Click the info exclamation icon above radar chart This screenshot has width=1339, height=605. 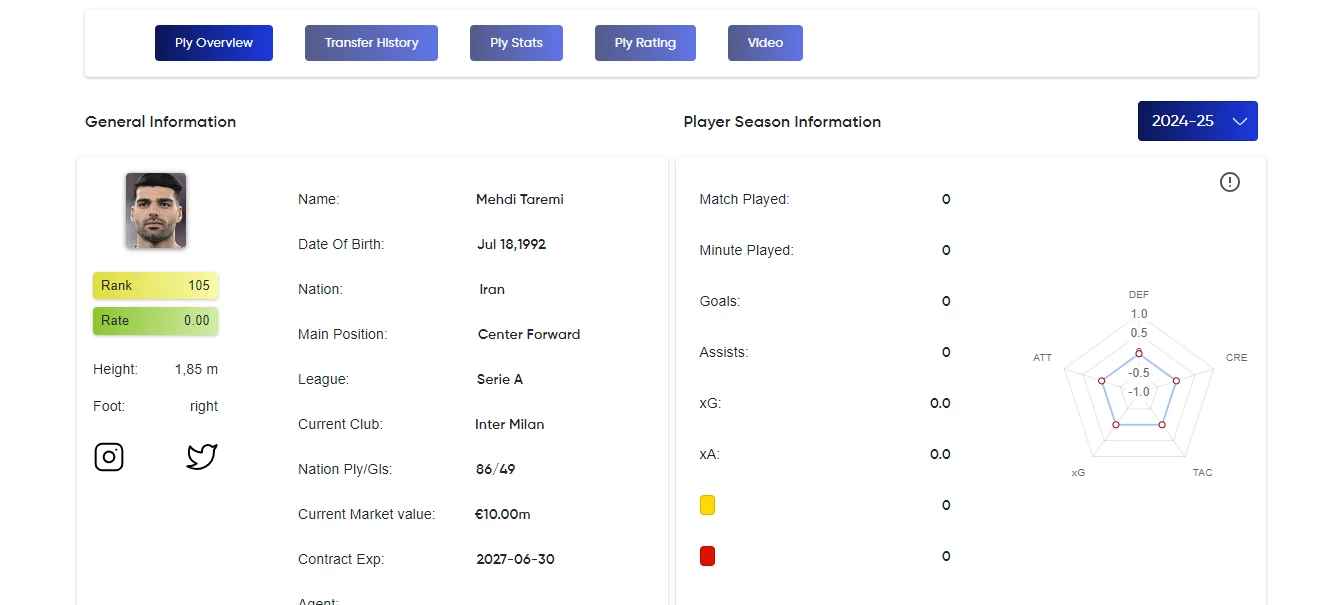point(1230,182)
